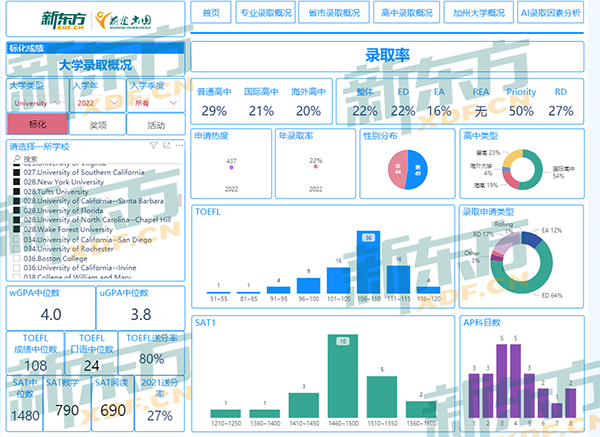Screen dimensions: 600x437
Task: Click the 年录取率 22% data point
Action: [x=316, y=166]
